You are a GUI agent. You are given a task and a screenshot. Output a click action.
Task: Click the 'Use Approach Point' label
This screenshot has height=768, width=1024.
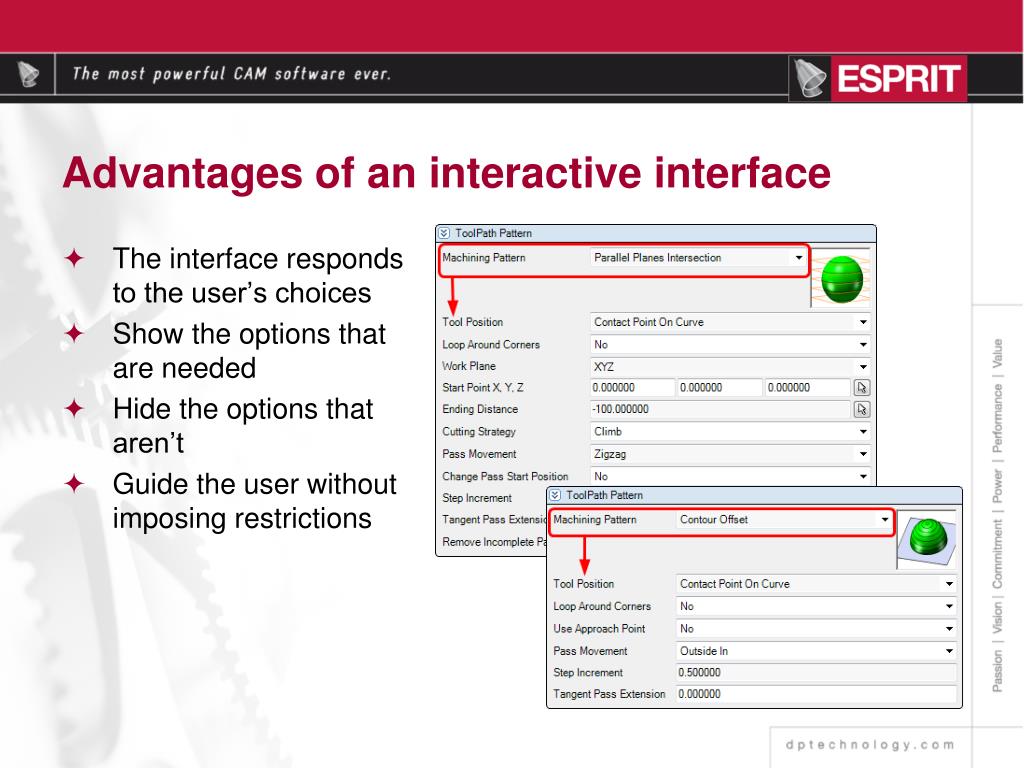click(x=599, y=628)
